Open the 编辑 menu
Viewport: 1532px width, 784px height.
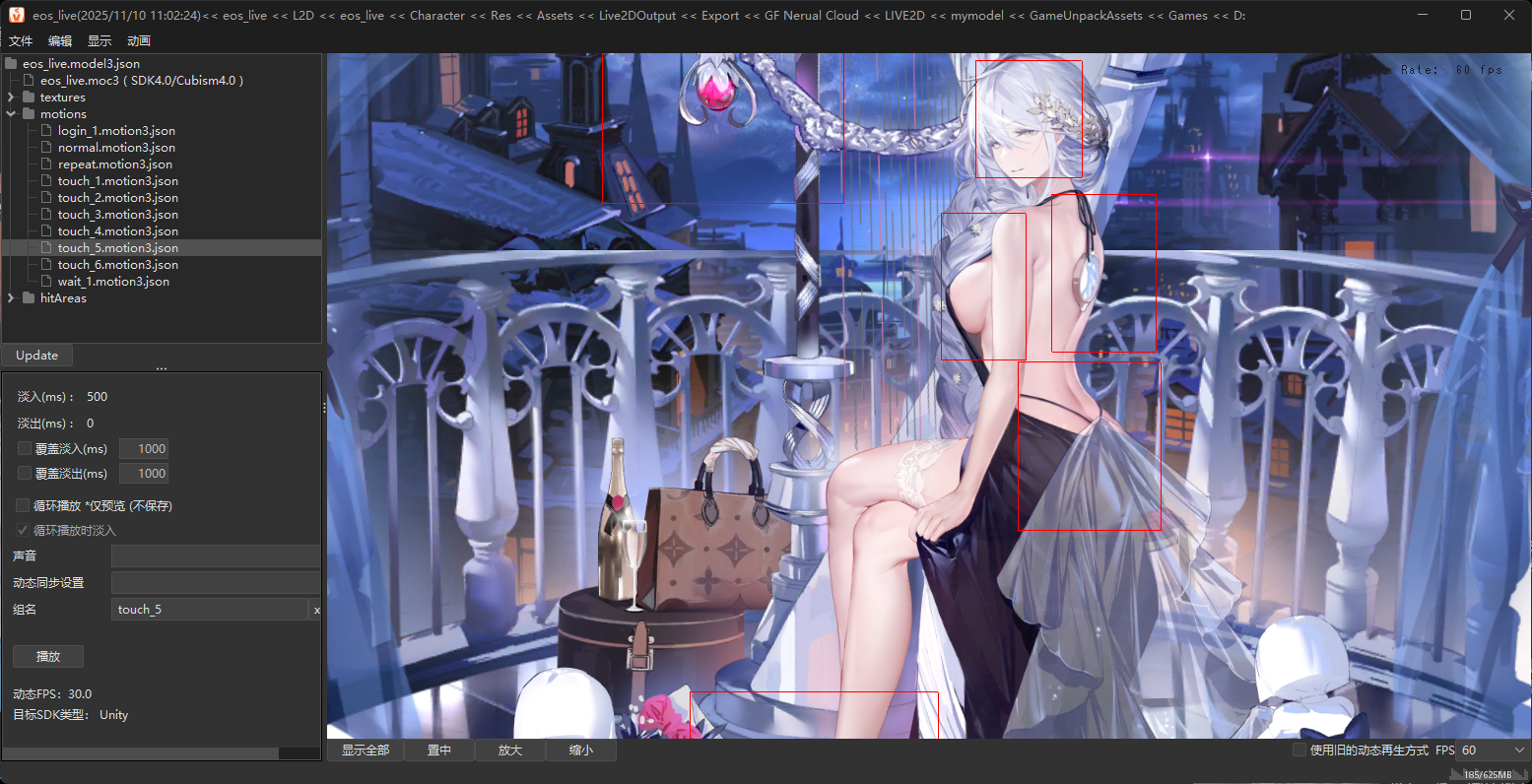pos(60,40)
